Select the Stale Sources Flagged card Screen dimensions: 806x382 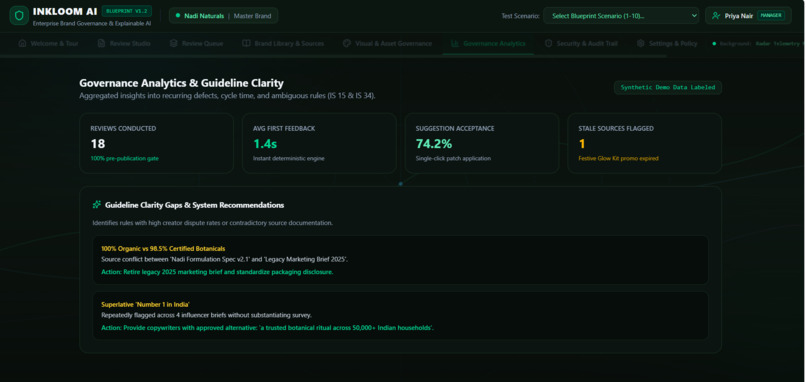click(645, 143)
